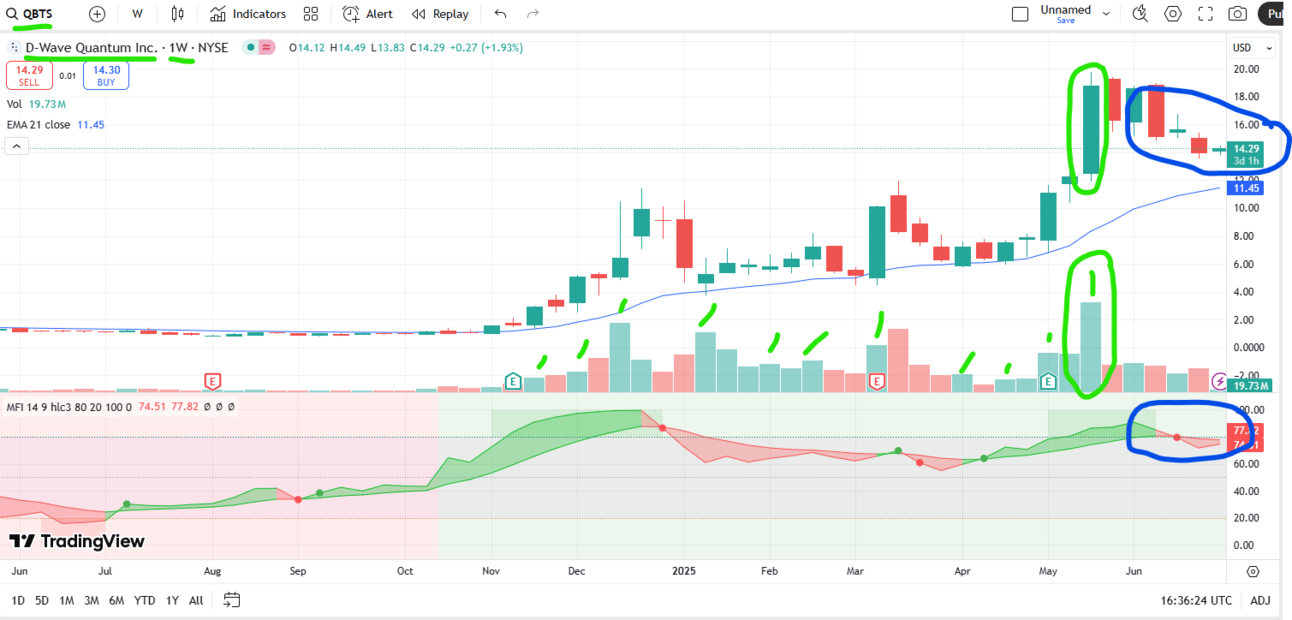
Task: Click the red earnings E marker near August
Action: point(212,381)
